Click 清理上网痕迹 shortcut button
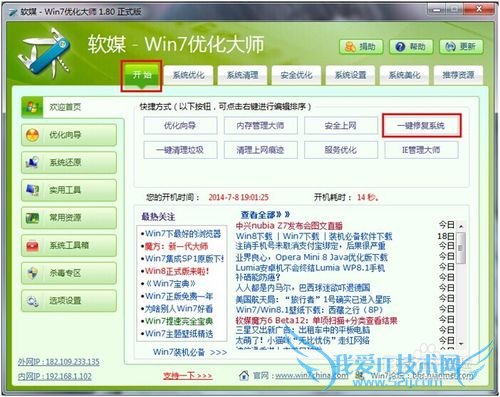The height and width of the screenshot is (397, 500). coord(260,150)
